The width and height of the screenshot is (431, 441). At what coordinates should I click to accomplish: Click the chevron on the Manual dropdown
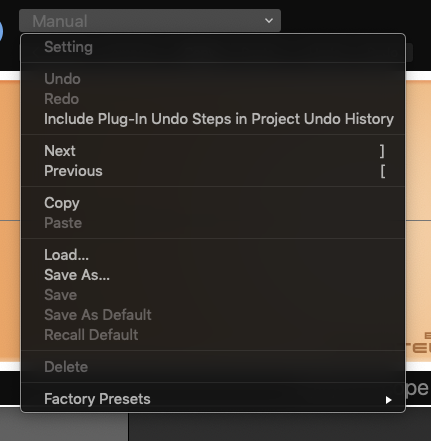(269, 21)
